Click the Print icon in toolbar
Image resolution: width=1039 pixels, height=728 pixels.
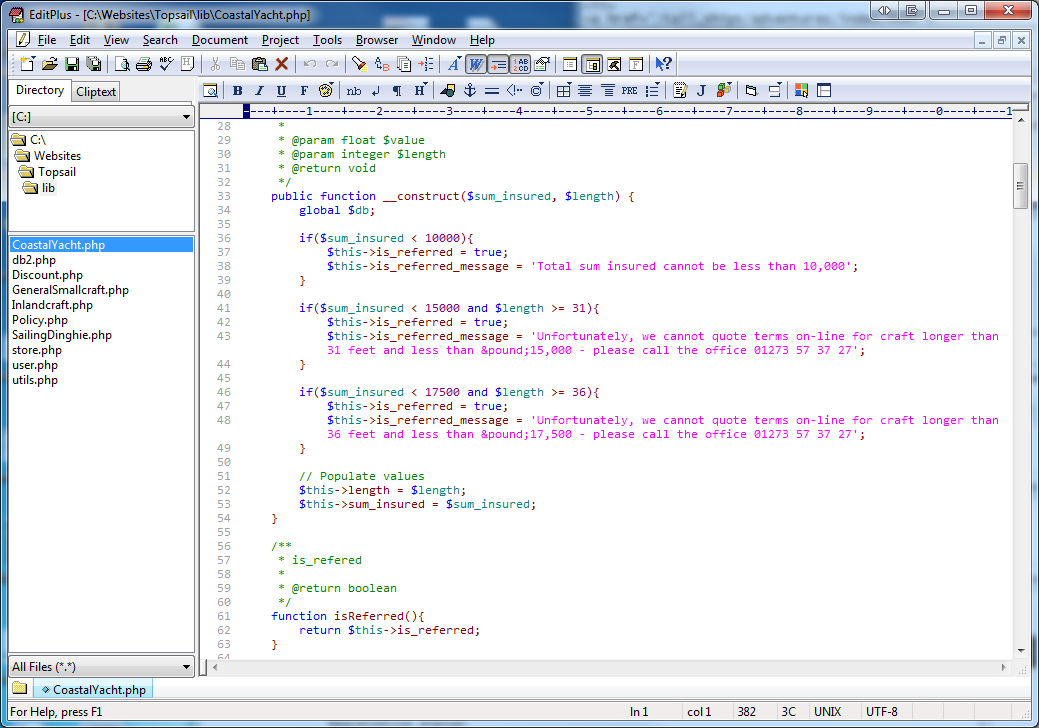click(143, 64)
